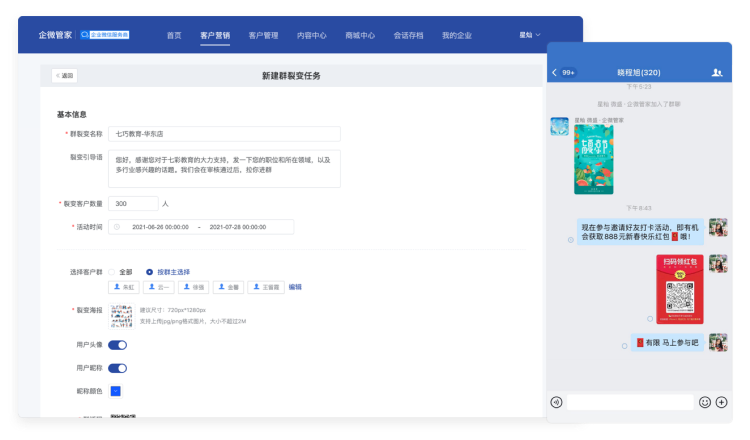Click the sender avatar beside red packet QR
Viewport: 750px width, 440px height.
717,264
